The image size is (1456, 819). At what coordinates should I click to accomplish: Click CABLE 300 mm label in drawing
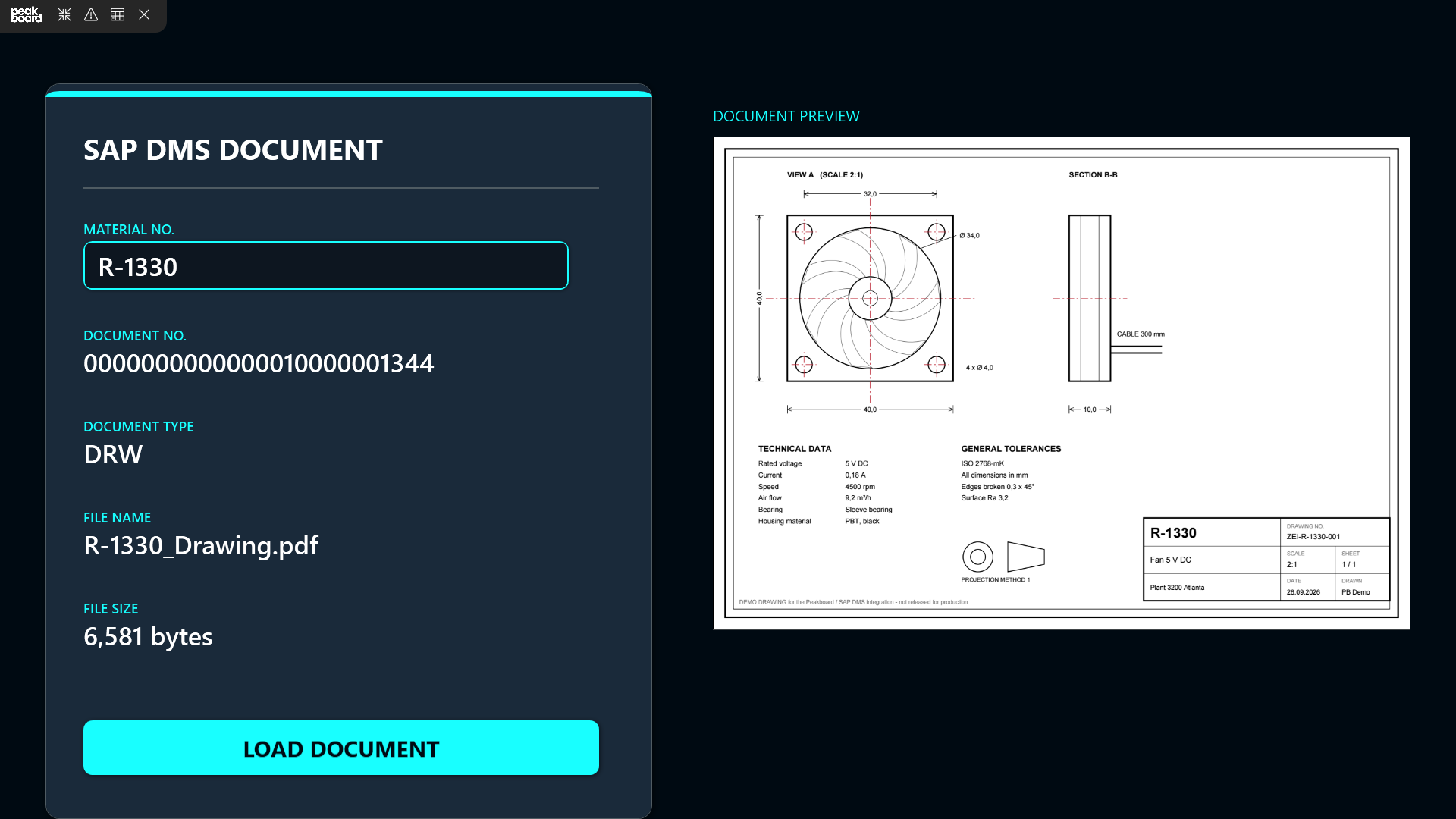(x=1141, y=334)
